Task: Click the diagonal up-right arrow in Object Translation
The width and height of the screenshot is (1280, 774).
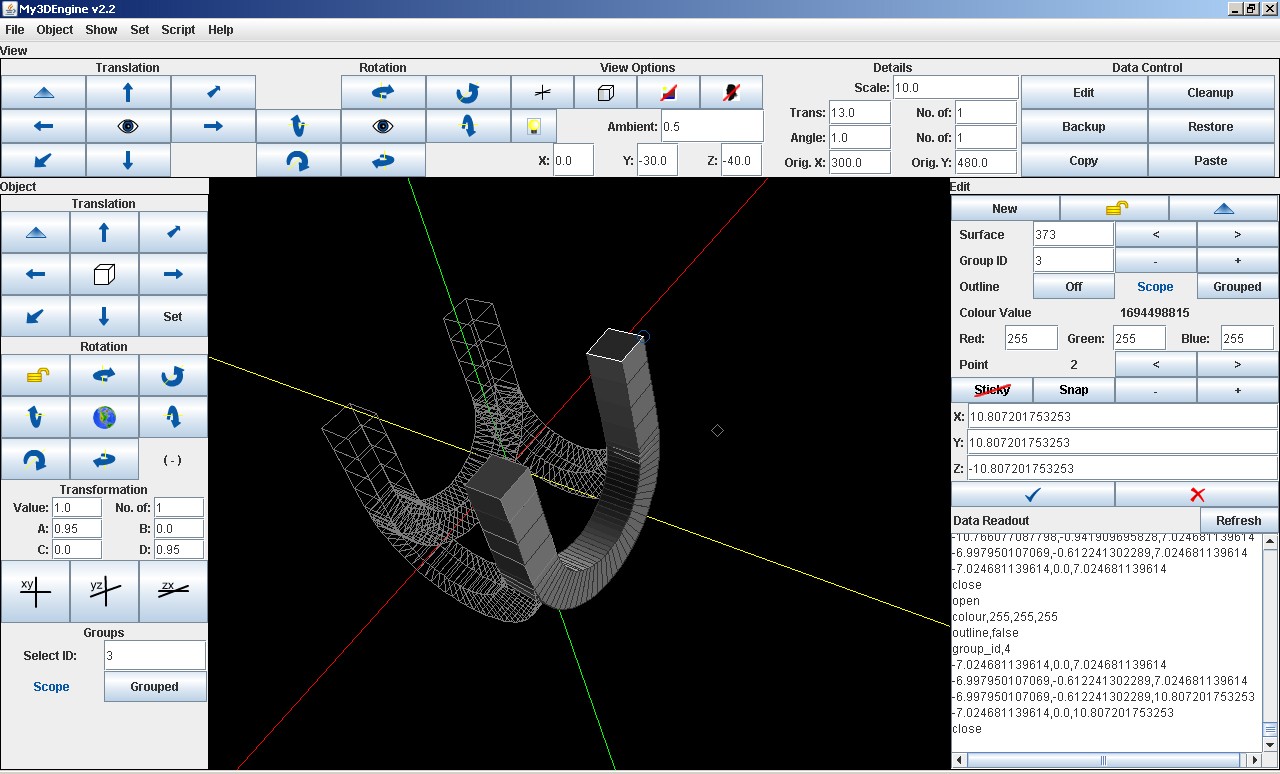Action: (x=173, y=232)
